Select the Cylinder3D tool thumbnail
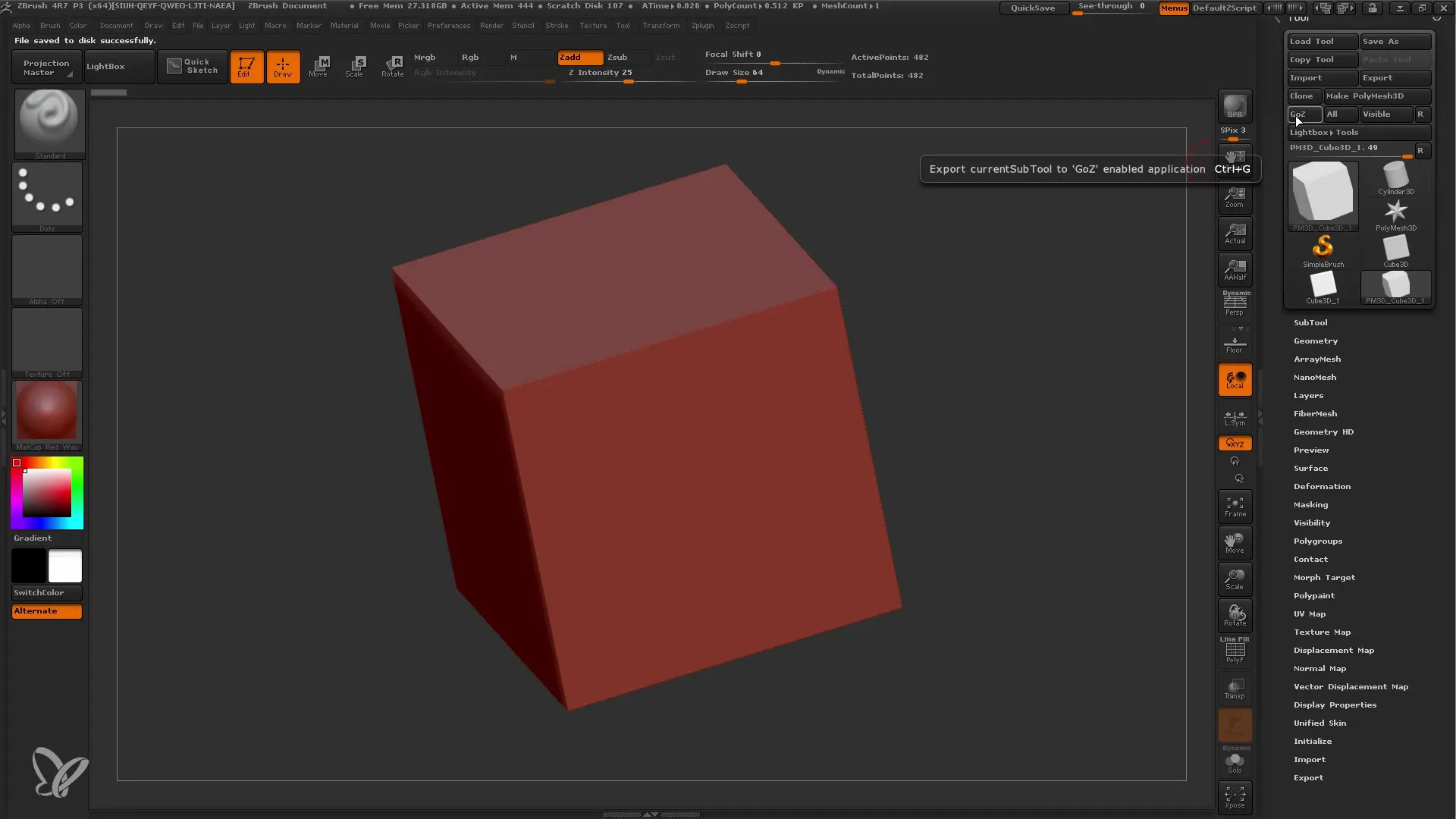Screen dimensions: 1456x819 (x=1396, y=178)
